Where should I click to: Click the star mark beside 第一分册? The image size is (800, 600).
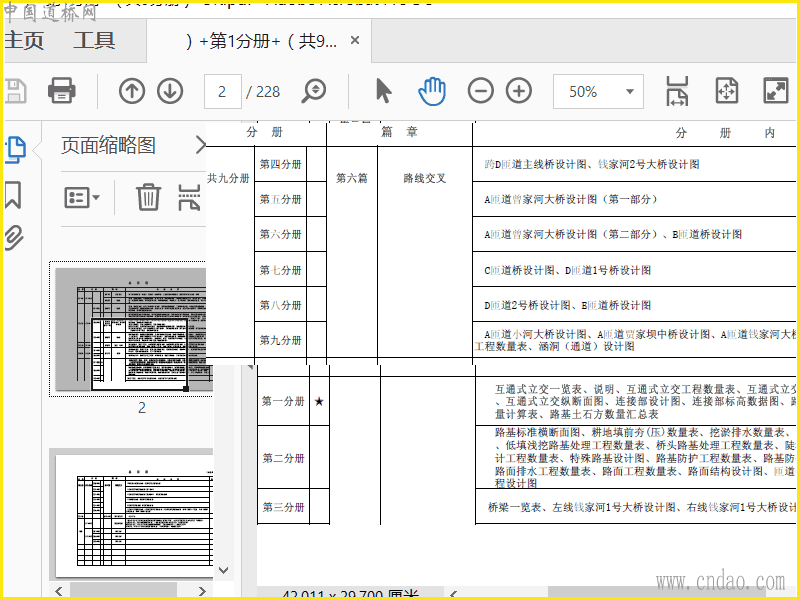click(x=319, y=402)
